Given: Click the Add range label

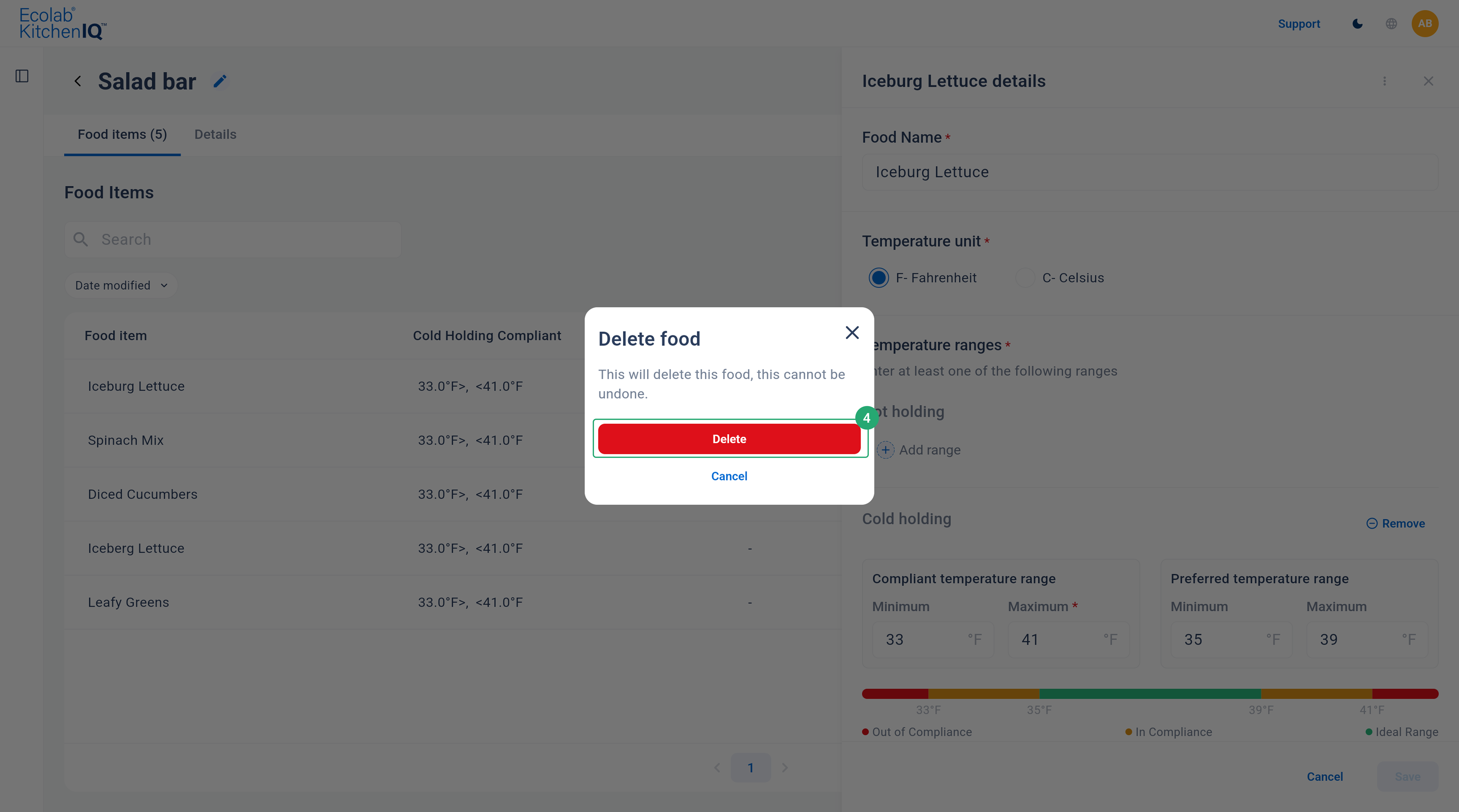Looking at the screenshot, I should click(930, 450).
